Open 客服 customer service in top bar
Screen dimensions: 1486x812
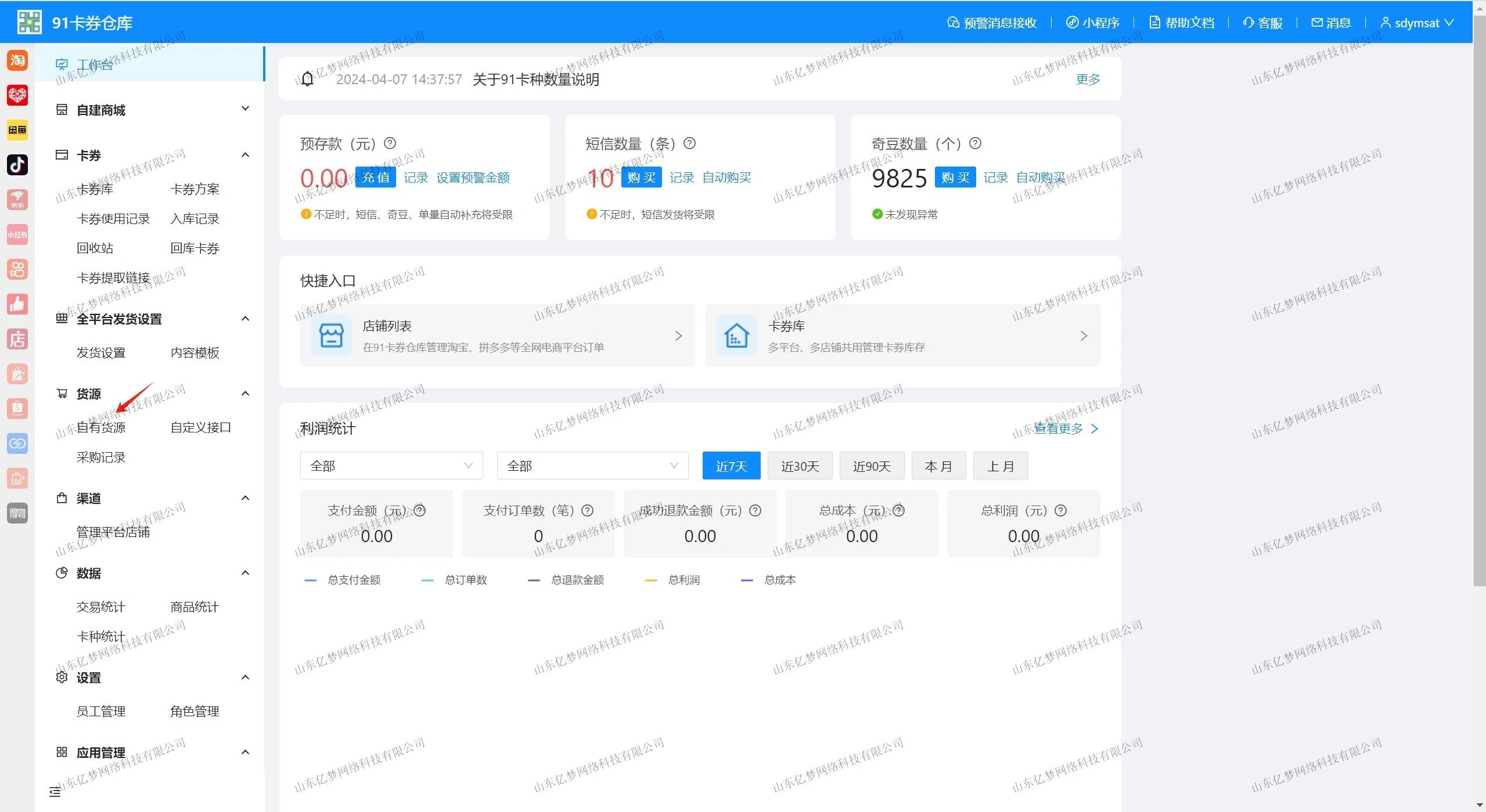[x=1261, y=22]
